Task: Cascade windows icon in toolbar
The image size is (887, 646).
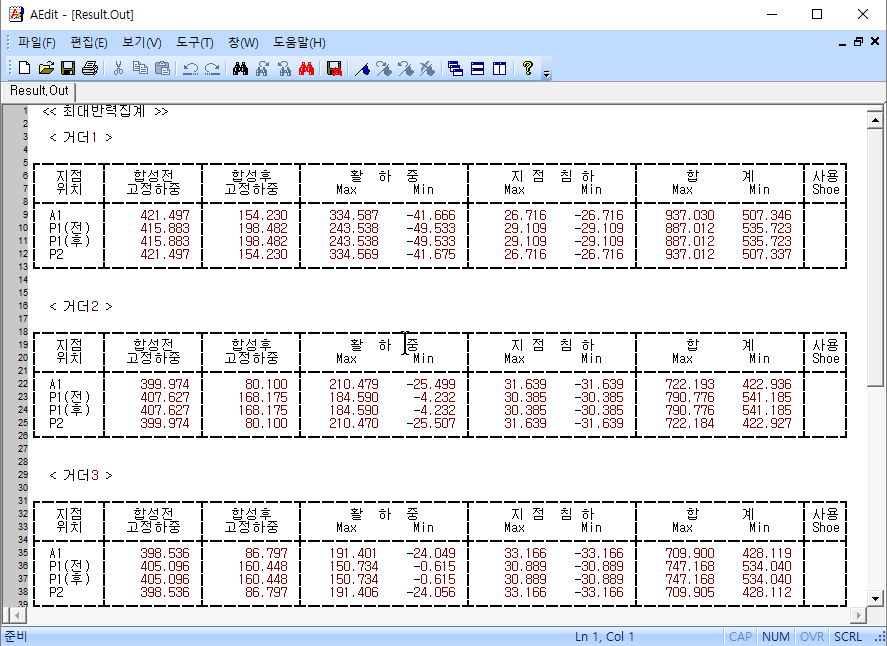Action: (x=455, y=68)
